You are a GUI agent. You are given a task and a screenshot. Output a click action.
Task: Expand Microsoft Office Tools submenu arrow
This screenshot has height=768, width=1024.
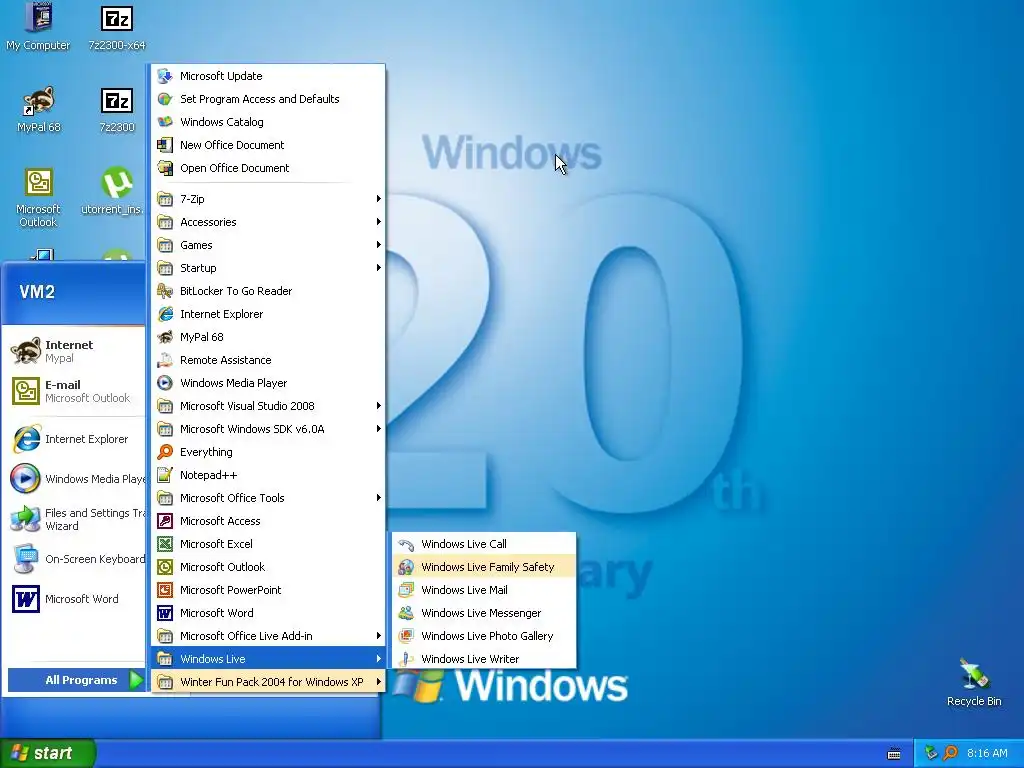(x=378, y=498)
